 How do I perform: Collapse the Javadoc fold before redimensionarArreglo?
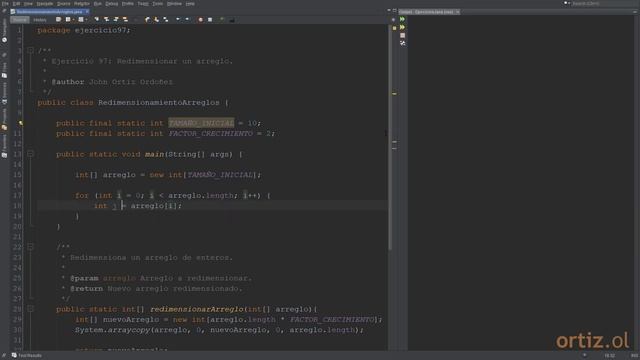click(x=31, y=247)
